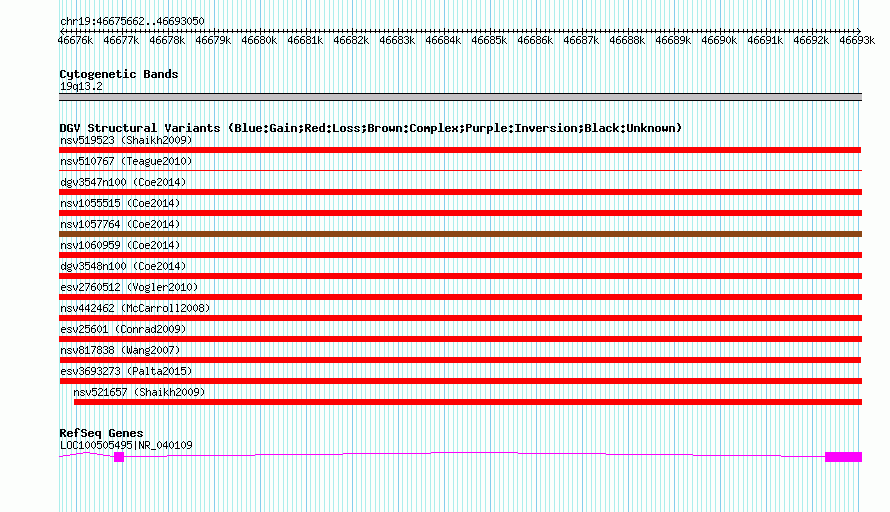Click the 19q13.2 band label

[x=81, y=87]
